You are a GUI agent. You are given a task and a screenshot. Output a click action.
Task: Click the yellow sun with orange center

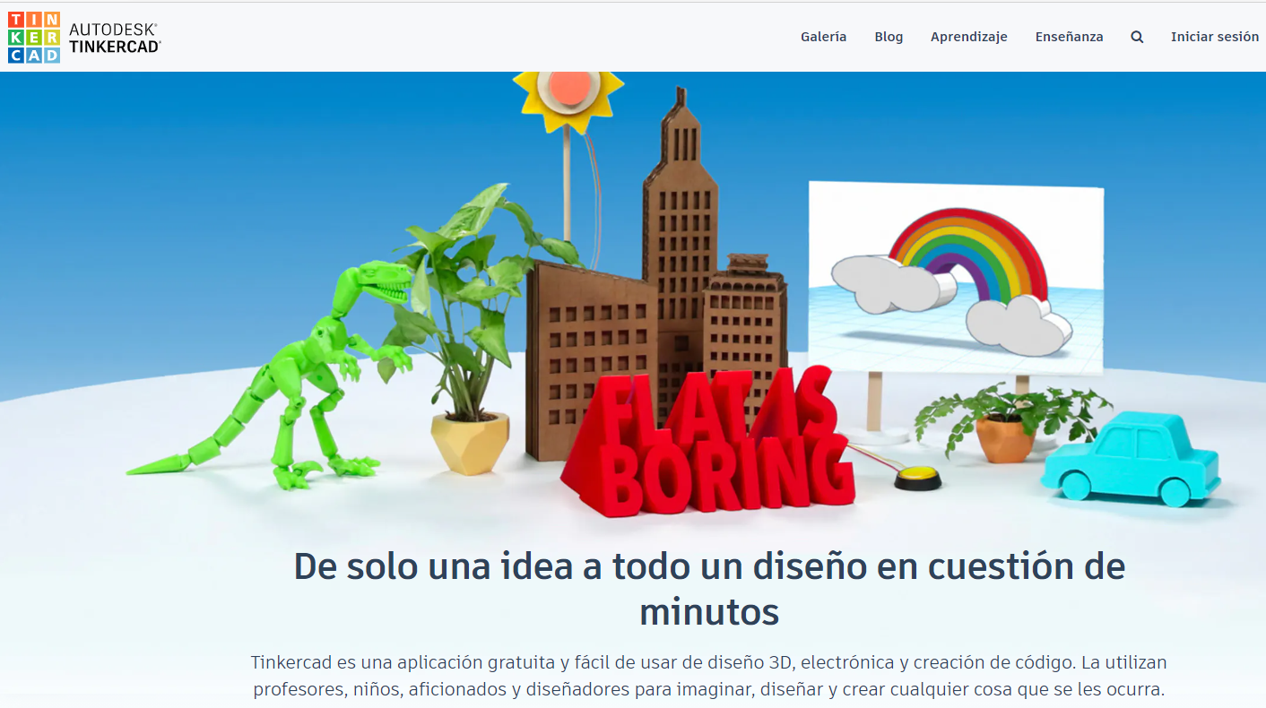568,96
